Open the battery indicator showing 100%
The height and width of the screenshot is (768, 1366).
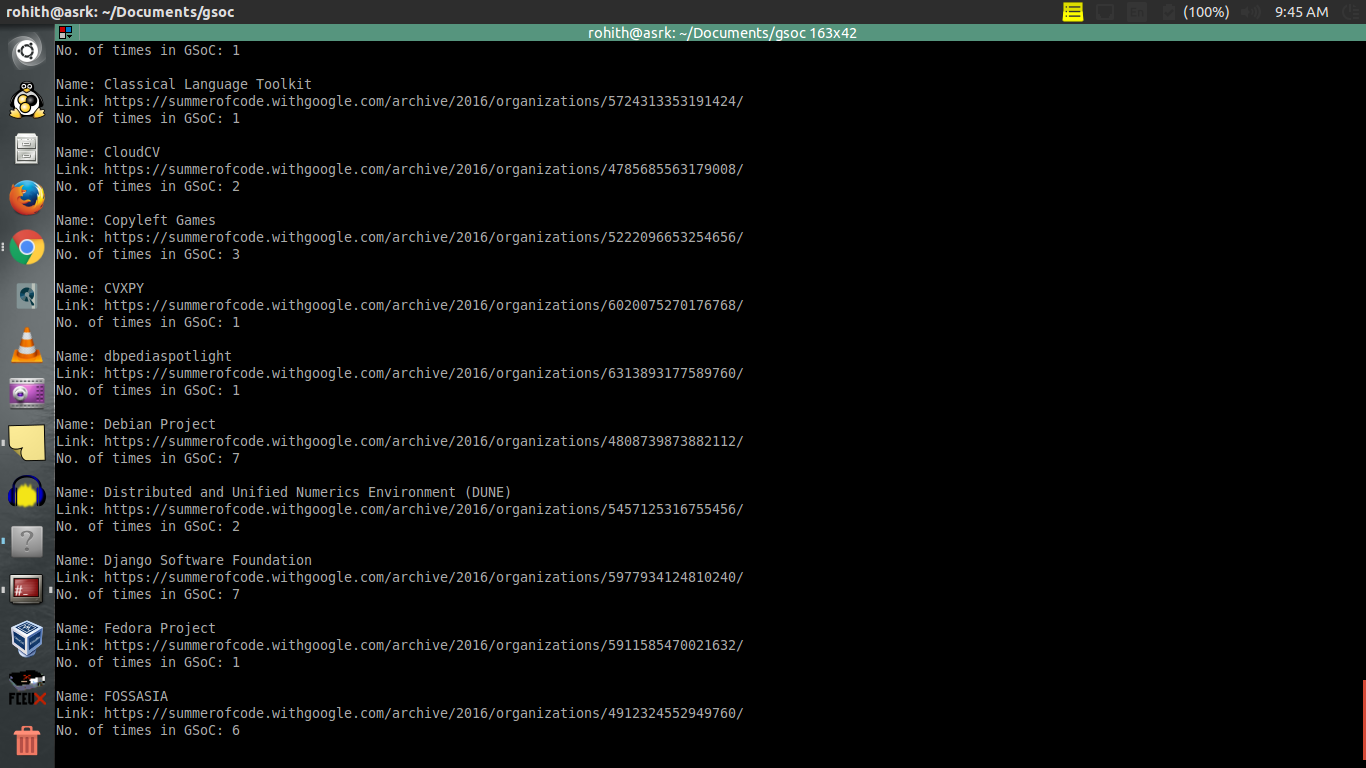(1197, 12)
